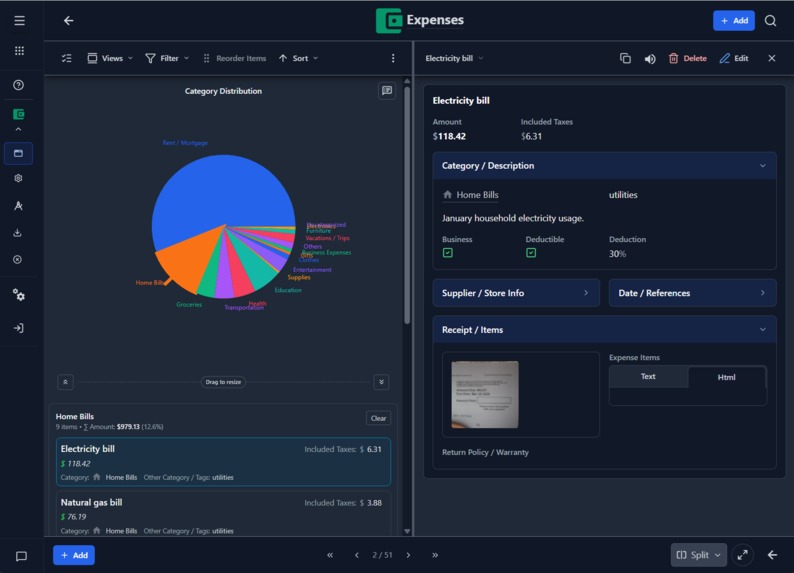Click the list panel vertical scrollbar
The image size is (794, 573).
tap(407, 205)
